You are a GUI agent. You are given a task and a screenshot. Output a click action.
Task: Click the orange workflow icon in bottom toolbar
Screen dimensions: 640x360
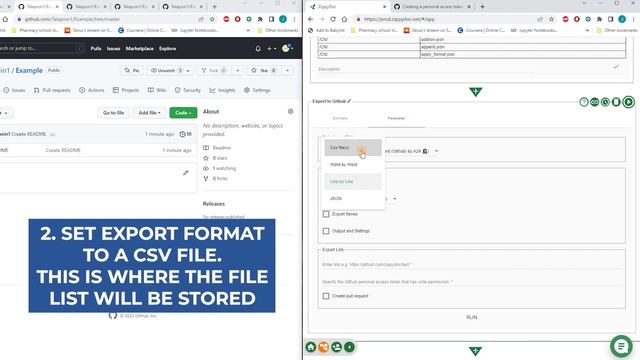click(324, 347)
